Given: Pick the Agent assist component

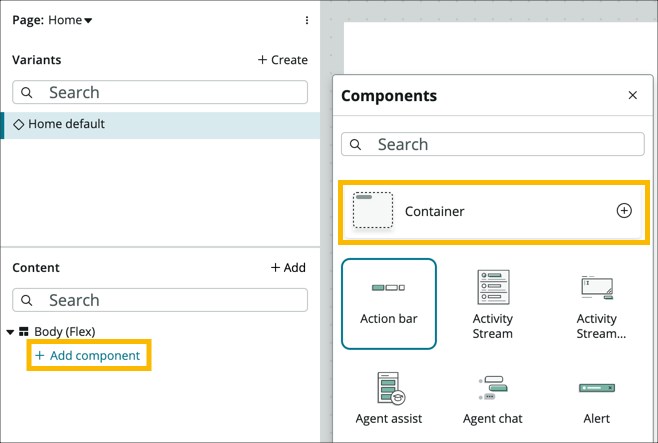Looking at the screenshot, I should (389, 388).
